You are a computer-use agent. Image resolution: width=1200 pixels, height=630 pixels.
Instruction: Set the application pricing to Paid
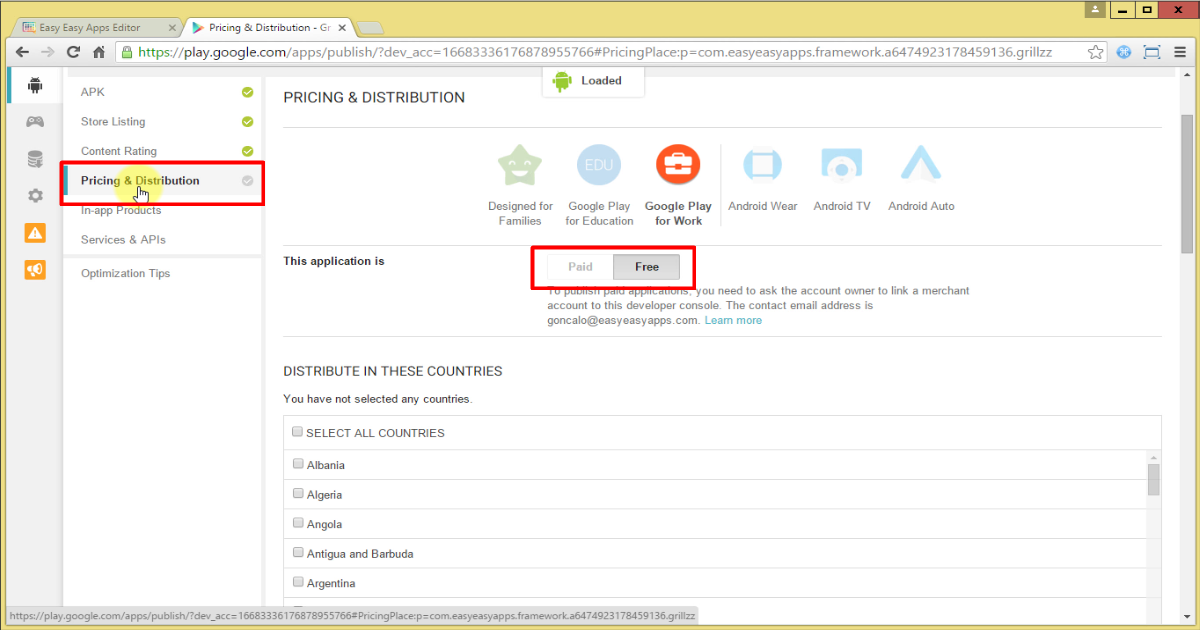point(578,267)
